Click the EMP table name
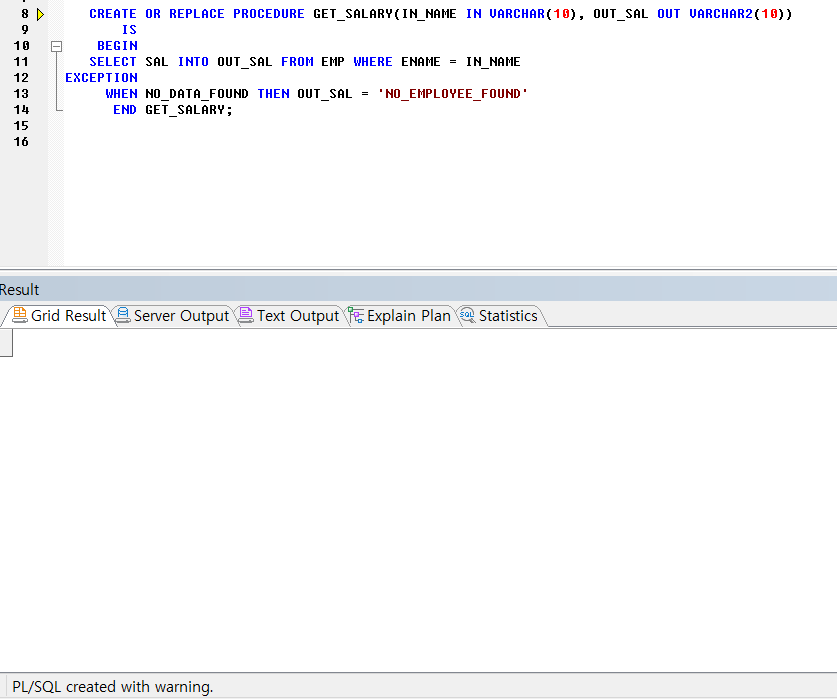The width and height of the screenshot is (837, 699). (333, 62)
